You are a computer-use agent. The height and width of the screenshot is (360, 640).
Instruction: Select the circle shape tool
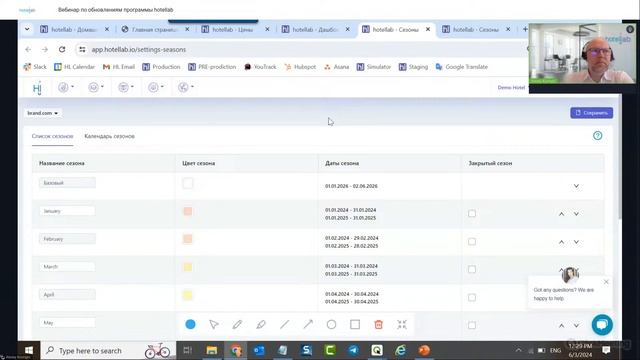click(331, 324)
